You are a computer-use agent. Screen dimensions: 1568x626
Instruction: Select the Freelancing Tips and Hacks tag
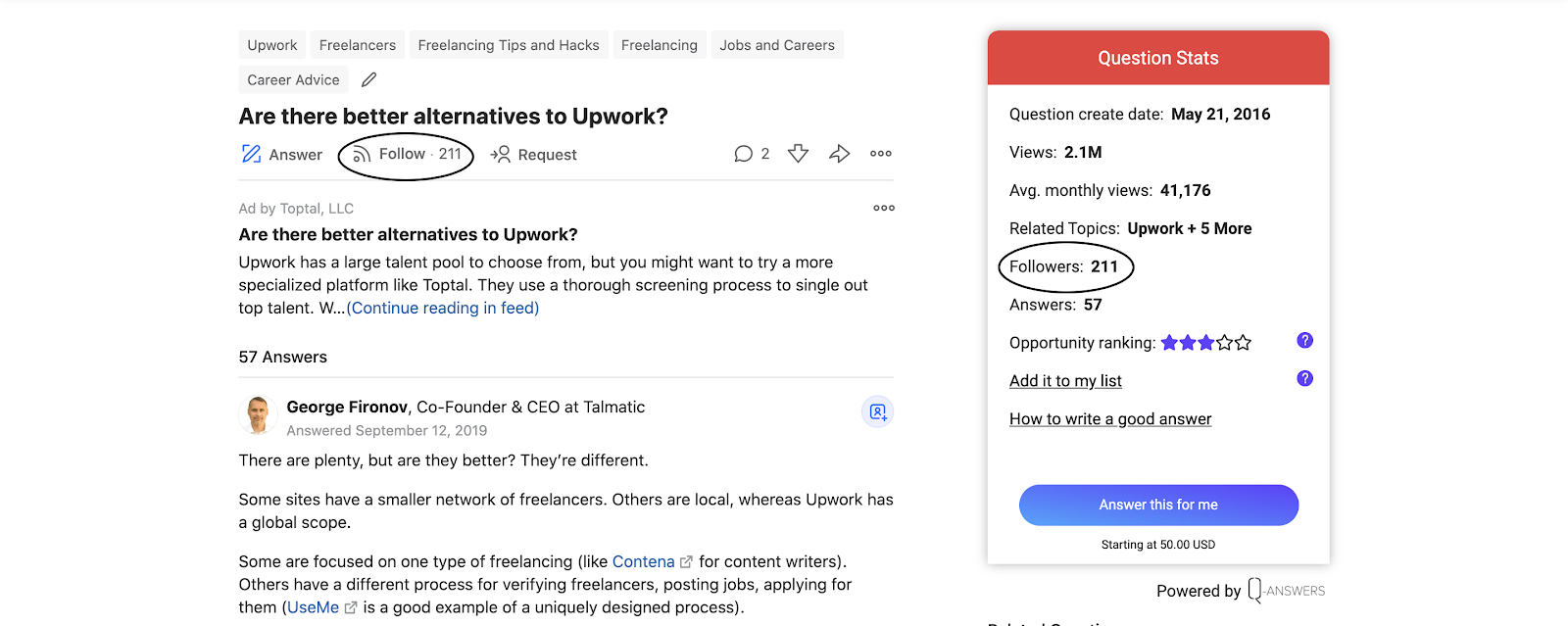[x=509, y=45]
